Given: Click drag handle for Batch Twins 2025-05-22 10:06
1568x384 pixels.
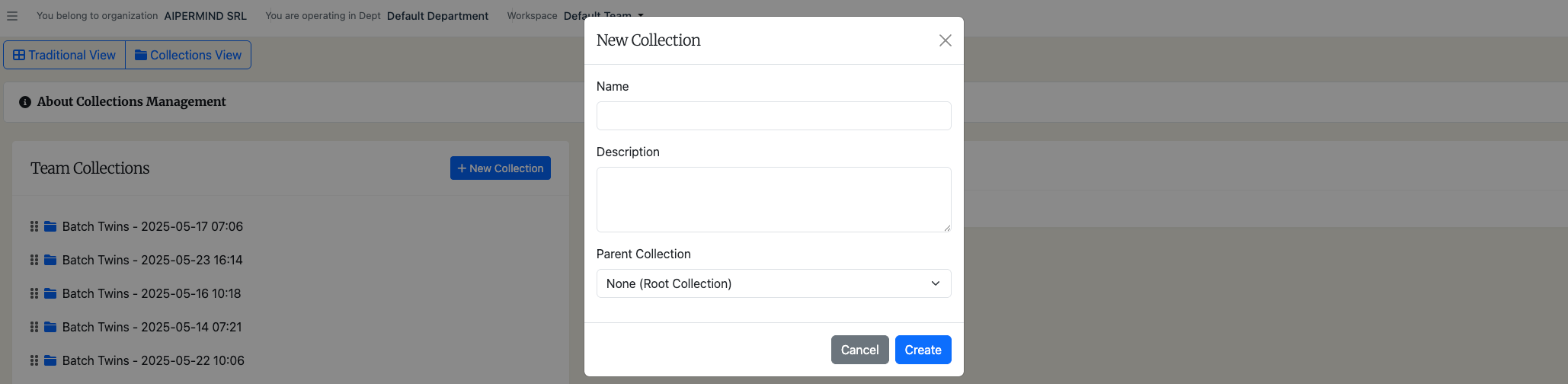Looking at the screenshot, I should (x=34, y=360).
